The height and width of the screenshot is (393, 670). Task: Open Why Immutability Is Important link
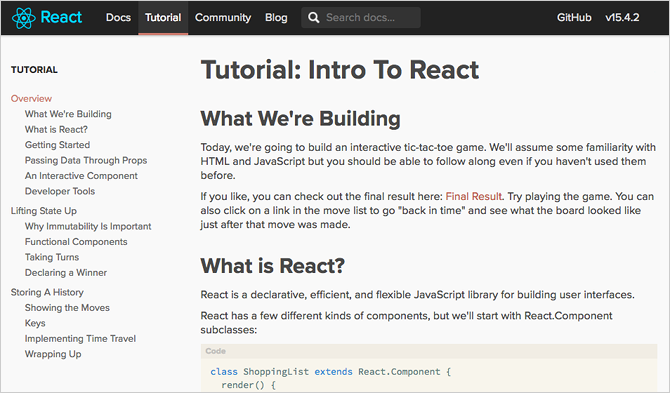(88, 226)
